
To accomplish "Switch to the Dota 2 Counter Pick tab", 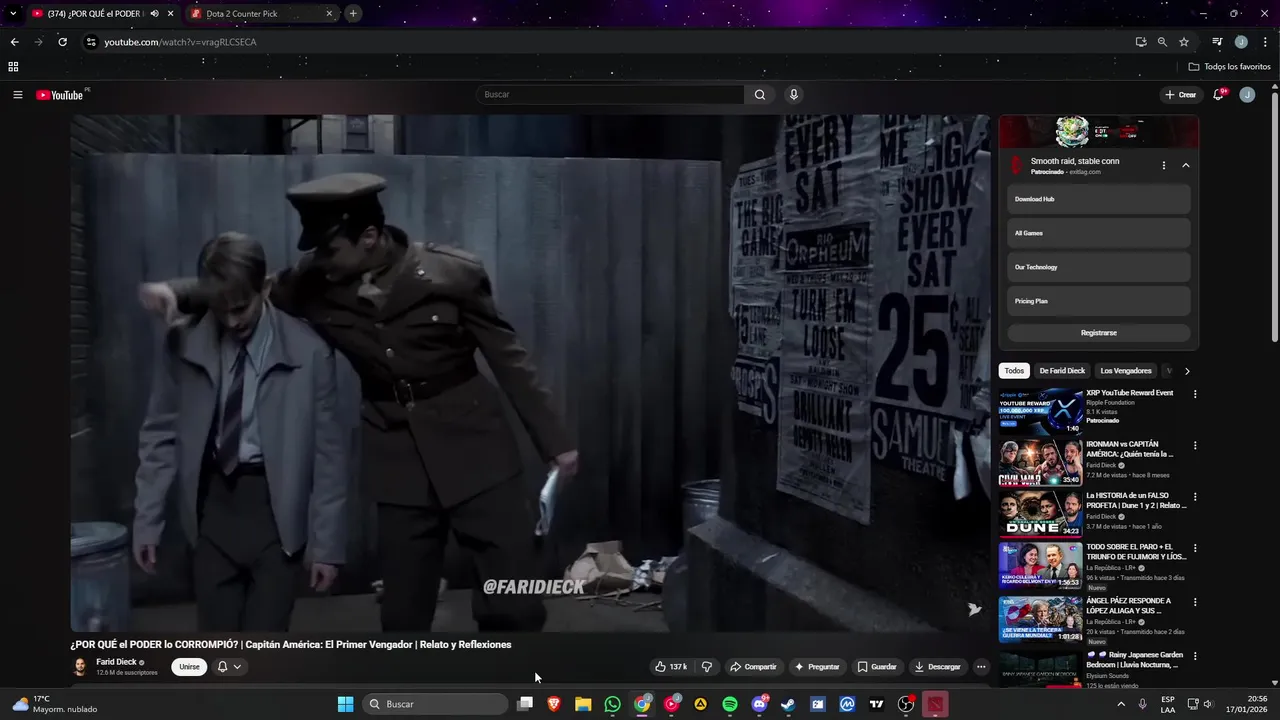I will click(260, 14).
